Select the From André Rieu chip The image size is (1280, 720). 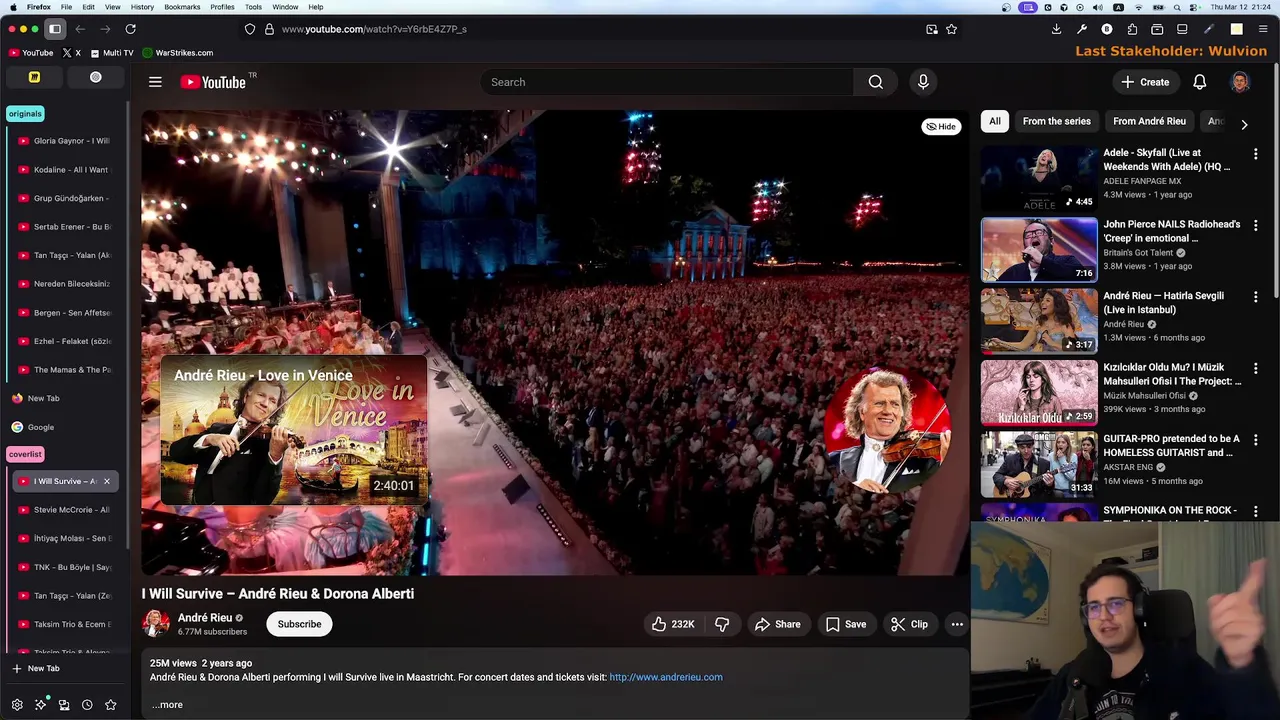pos(1149,121)
